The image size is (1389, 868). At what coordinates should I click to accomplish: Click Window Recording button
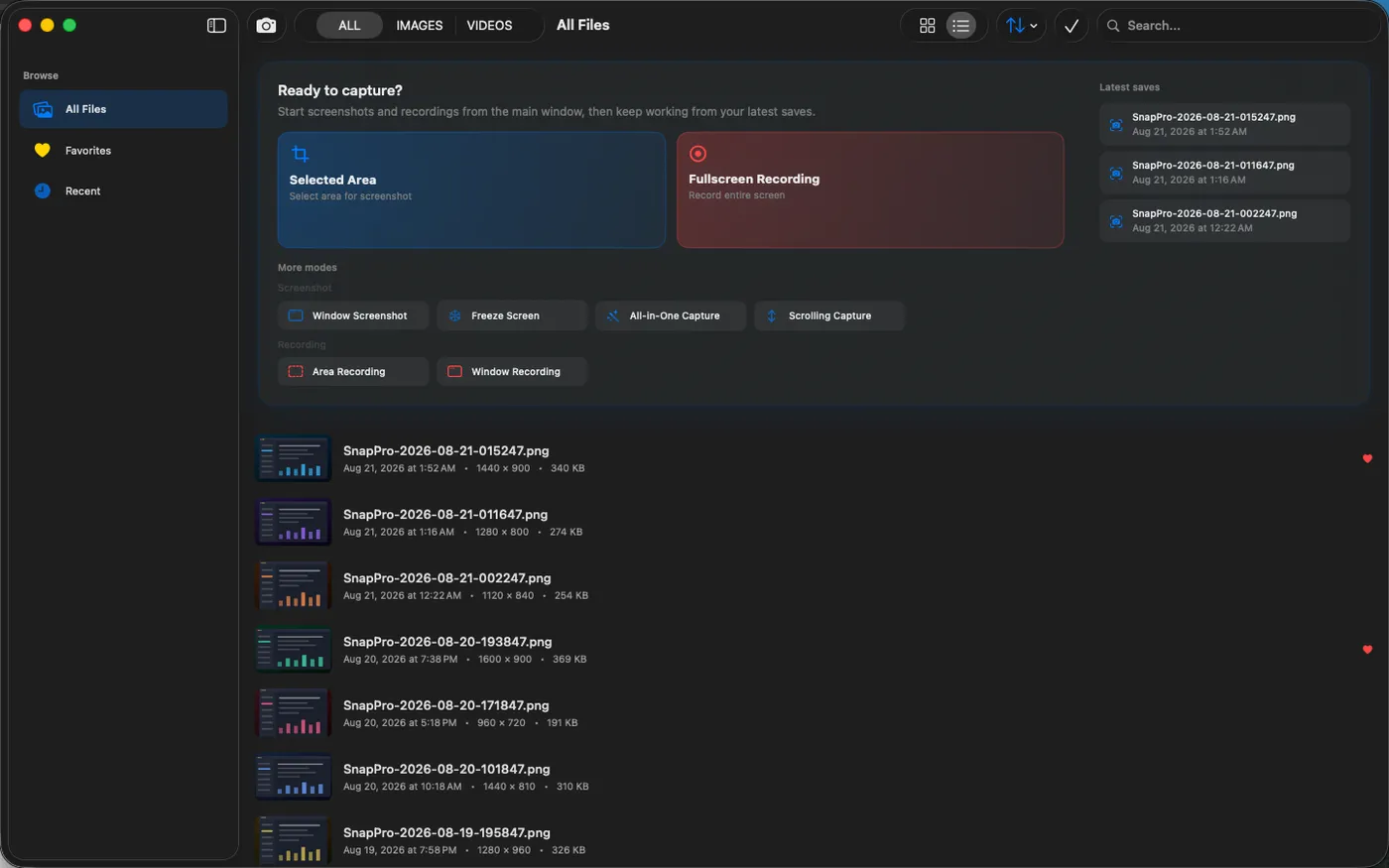point(512,371)
